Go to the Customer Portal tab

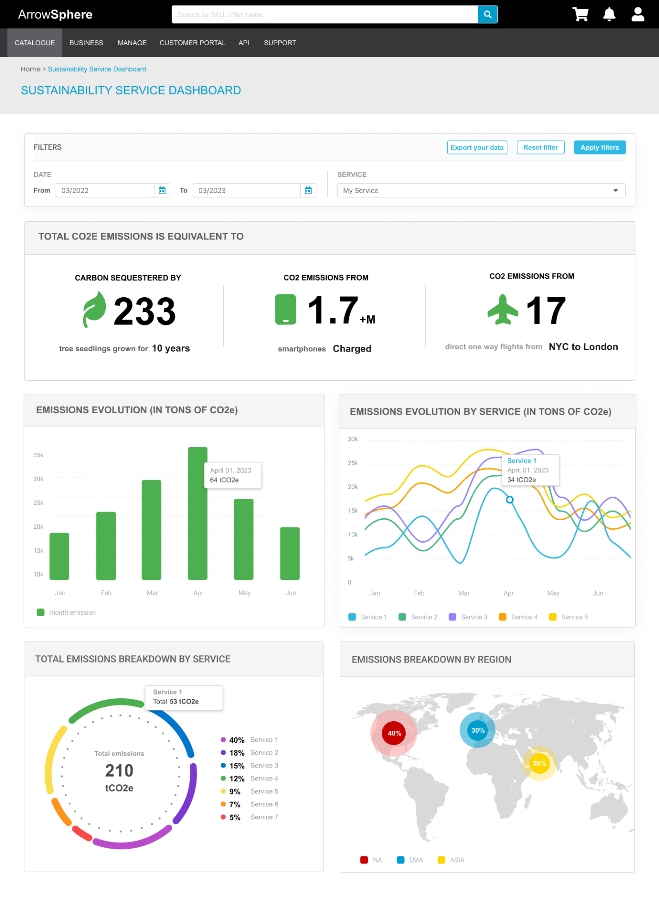(x=192, y=43)
